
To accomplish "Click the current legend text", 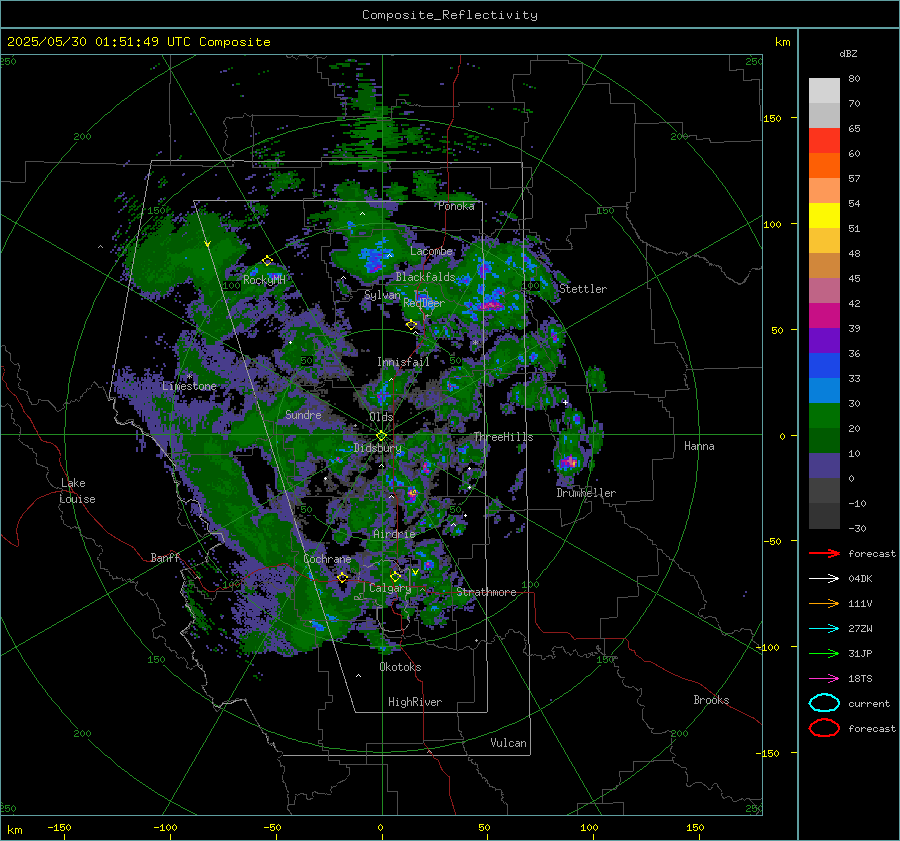I will [x=869, y=704].
